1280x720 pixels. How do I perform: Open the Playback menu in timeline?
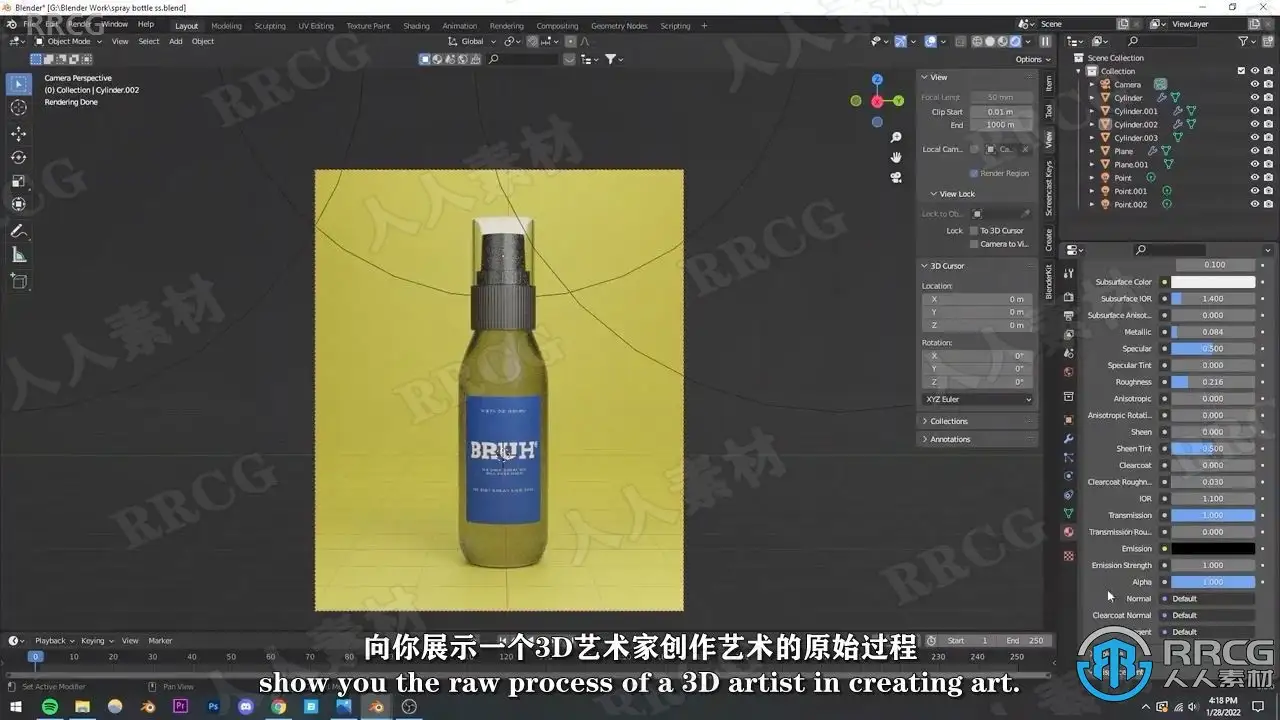(53, 641)
